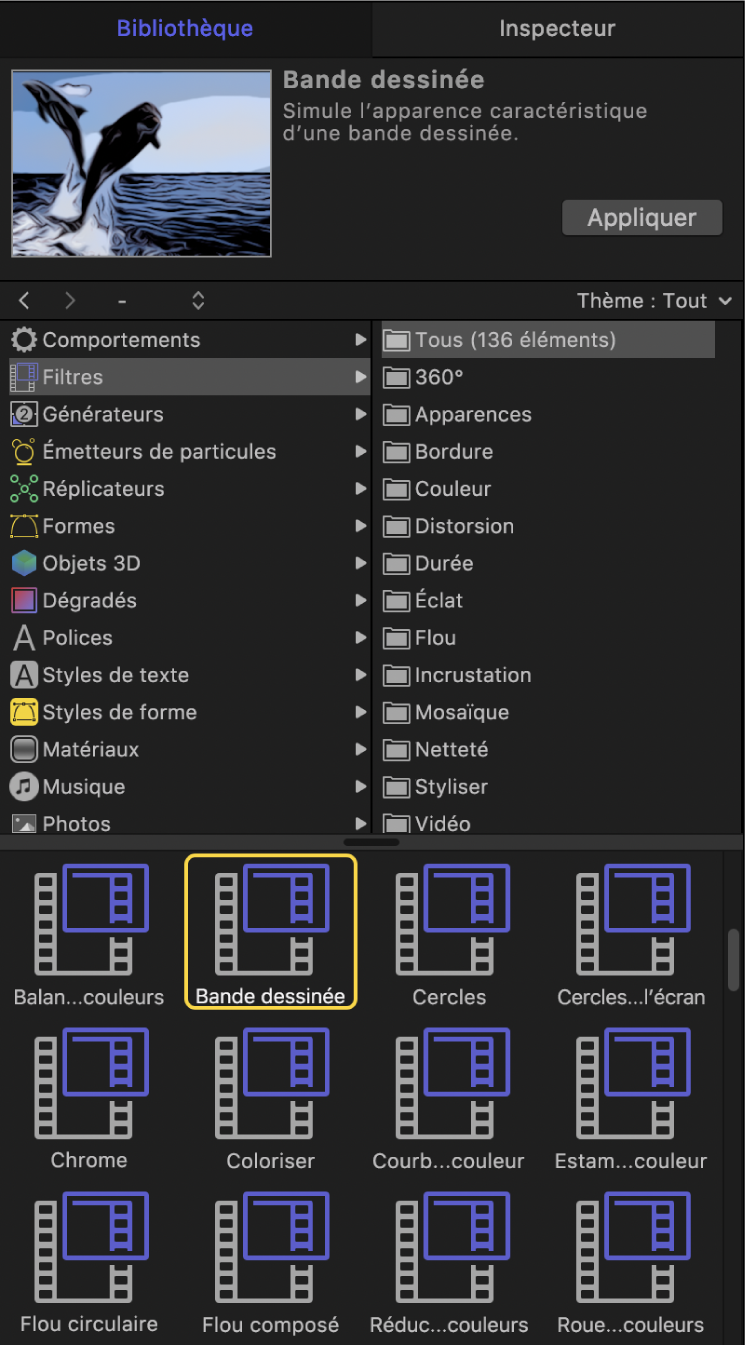Choose the Flou circulaire filter icon

tap(90, 1250)
